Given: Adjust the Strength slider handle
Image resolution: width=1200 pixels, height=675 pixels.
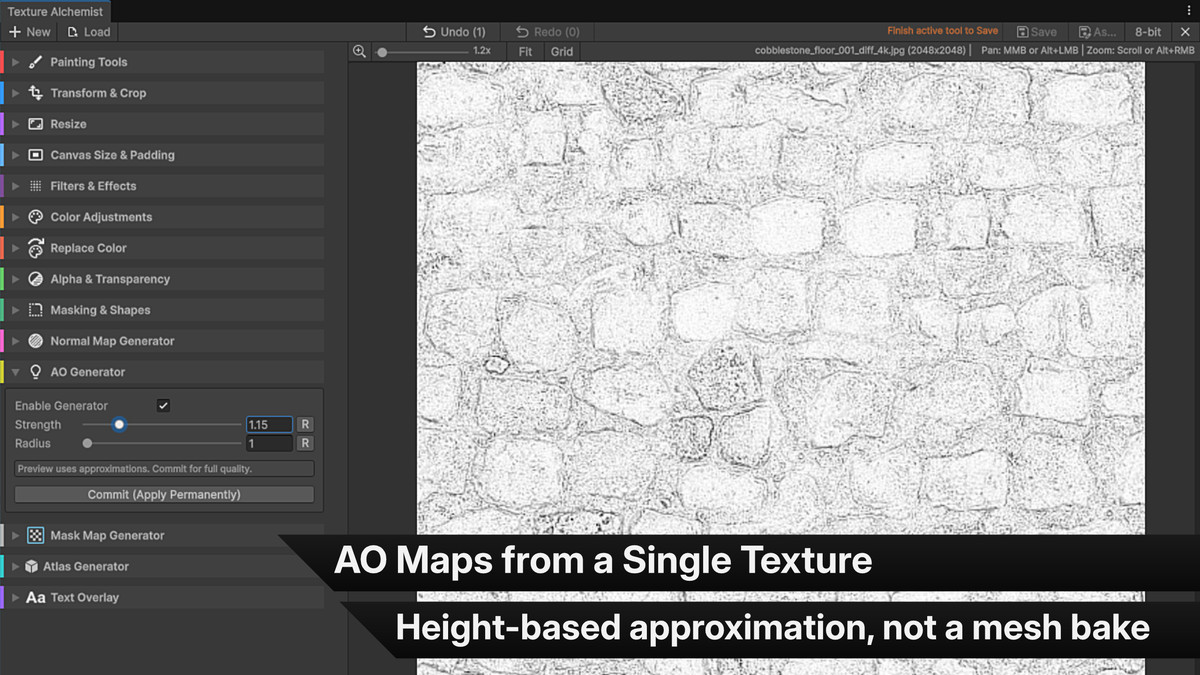Looking at the screenshot, I should tap(119, 424).
